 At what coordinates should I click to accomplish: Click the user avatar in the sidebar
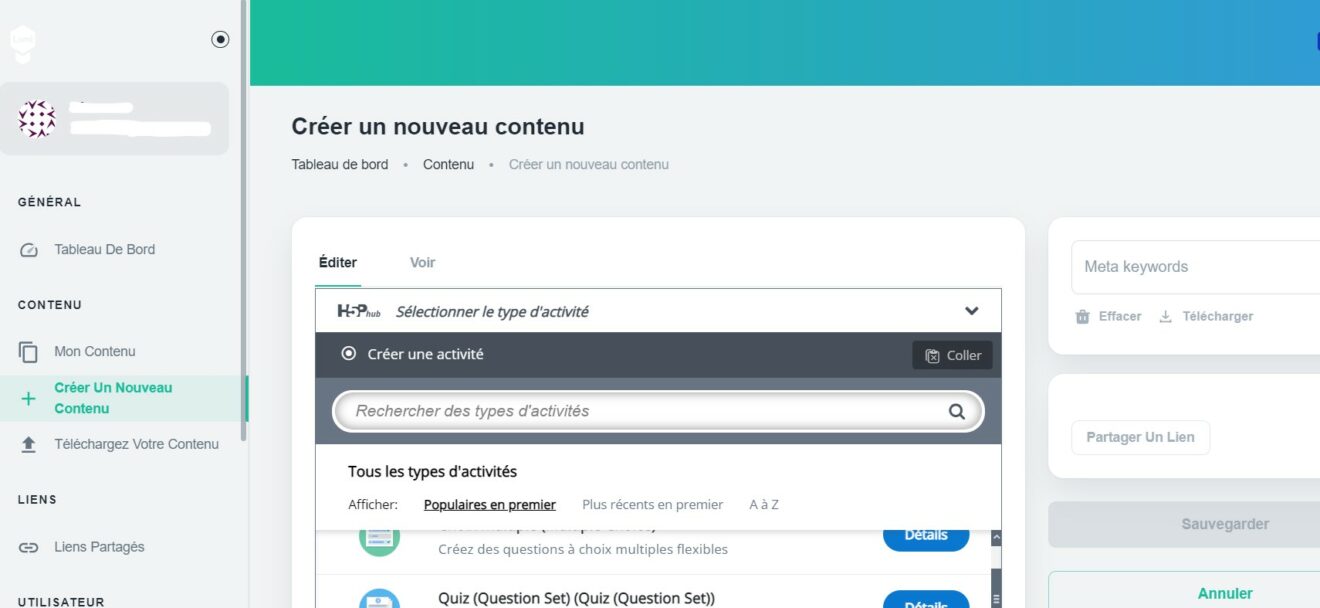[37, 119]
